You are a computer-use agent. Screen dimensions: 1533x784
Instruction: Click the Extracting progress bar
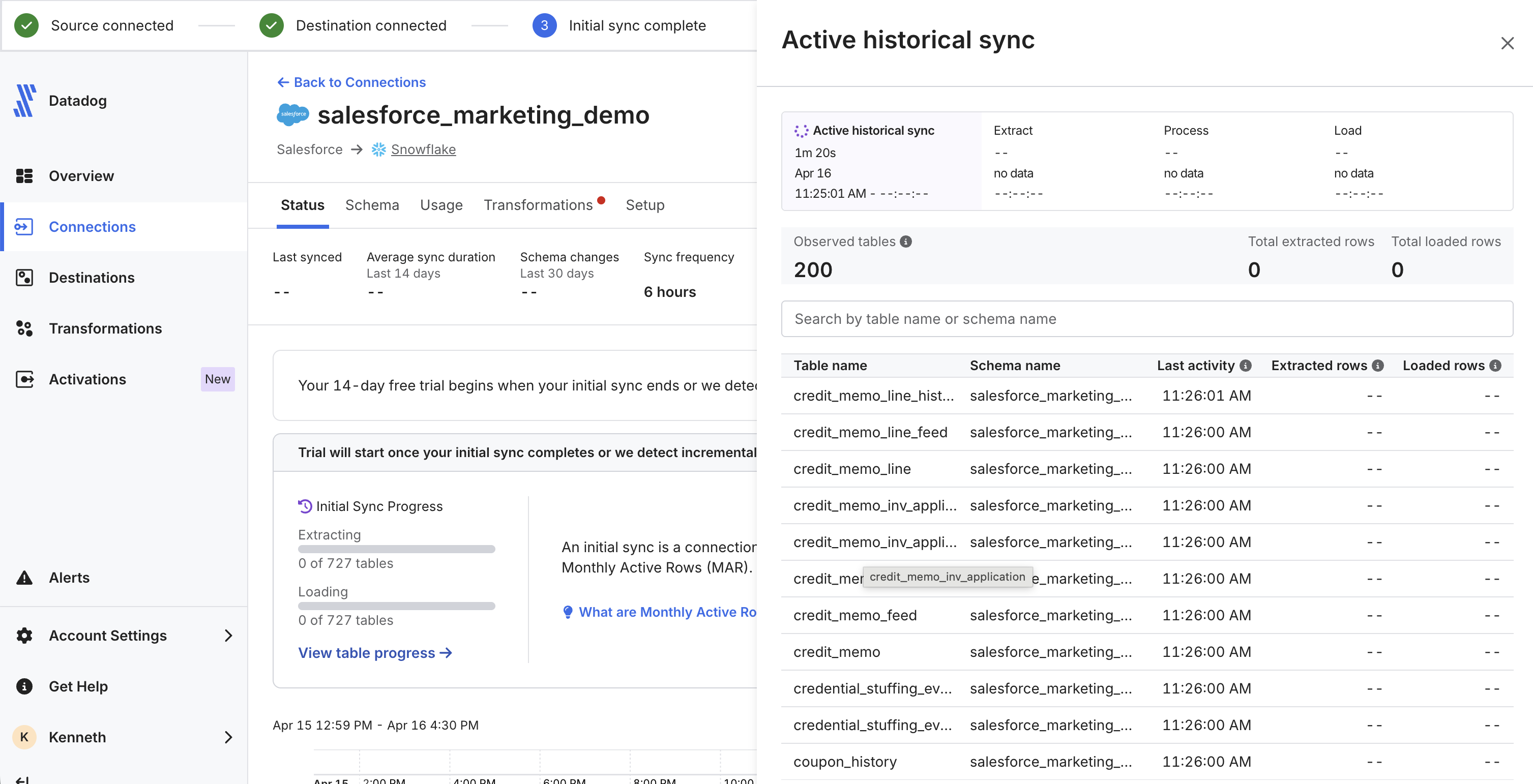click(396, 549)
